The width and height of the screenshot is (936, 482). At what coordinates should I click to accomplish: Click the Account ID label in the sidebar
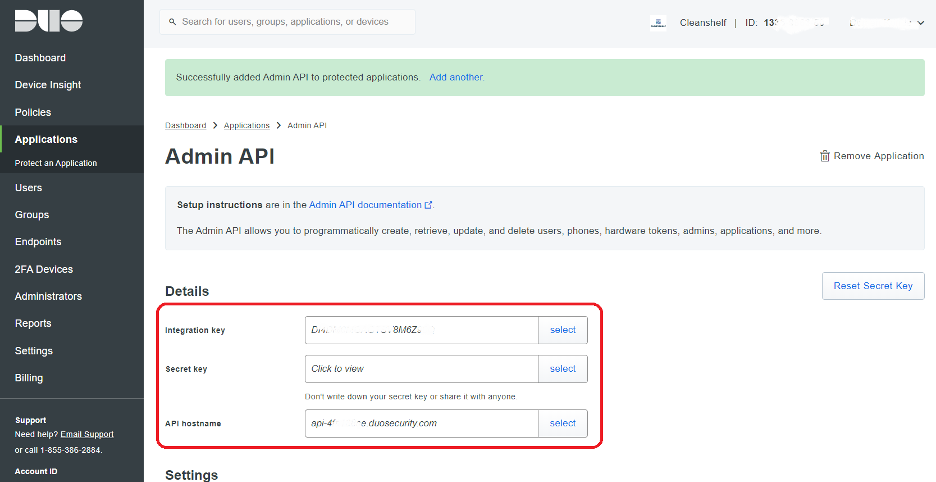click(x=36, y=471)
